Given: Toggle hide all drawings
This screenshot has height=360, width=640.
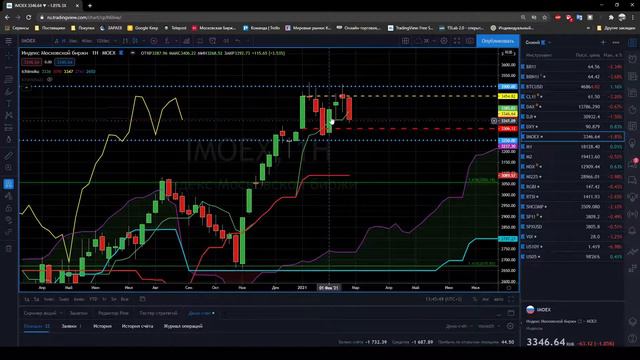Looking at the screenshot, I should 8,220.
